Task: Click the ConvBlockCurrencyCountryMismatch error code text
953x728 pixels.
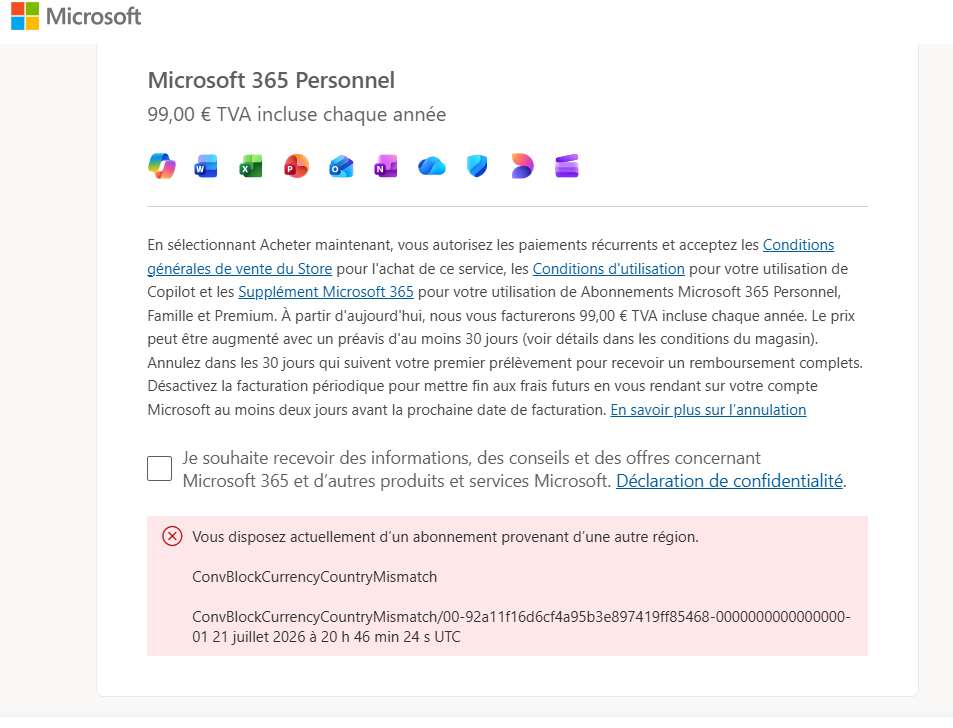Action: point(314,577)
